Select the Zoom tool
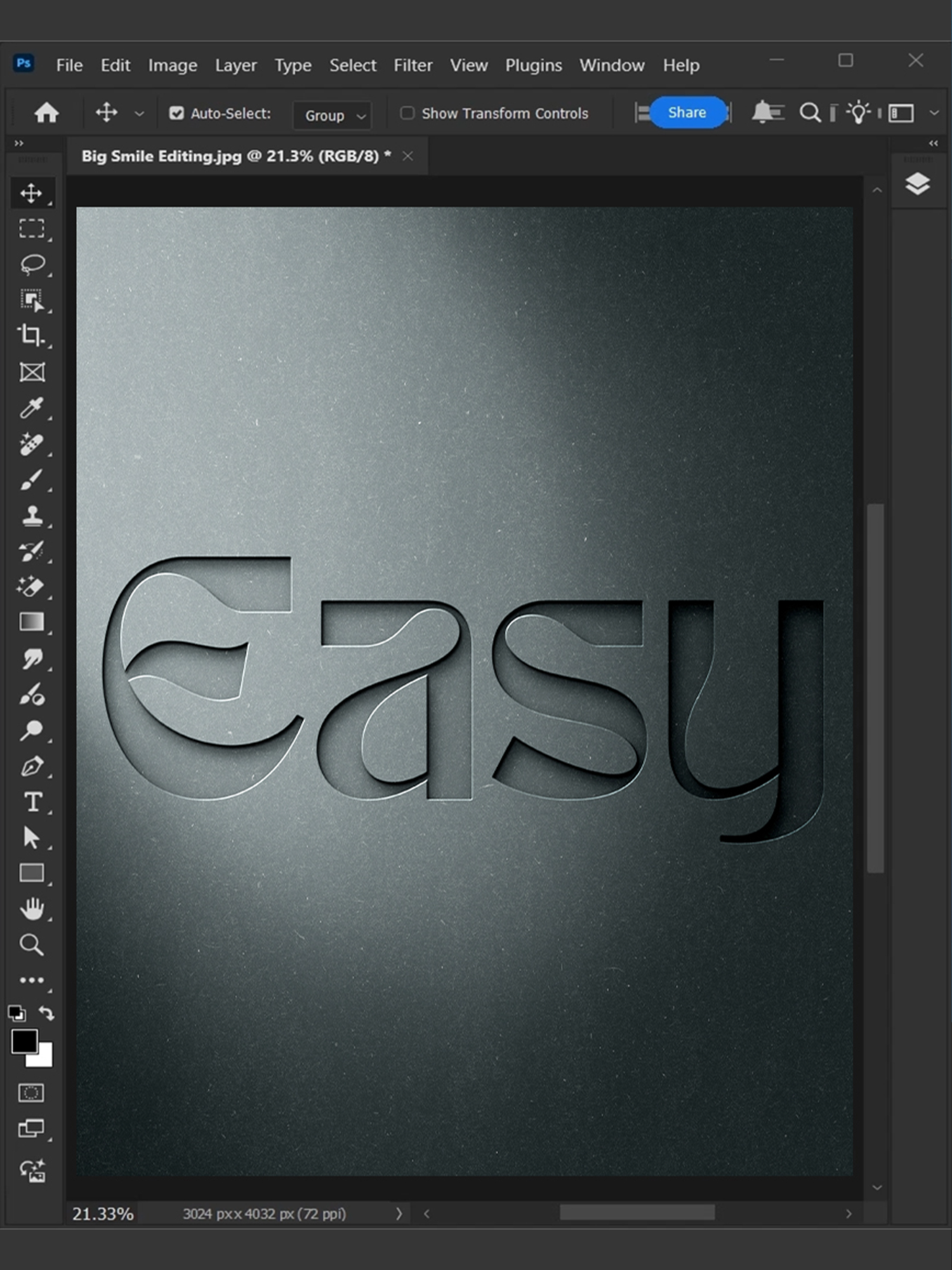 click(32, 945)
